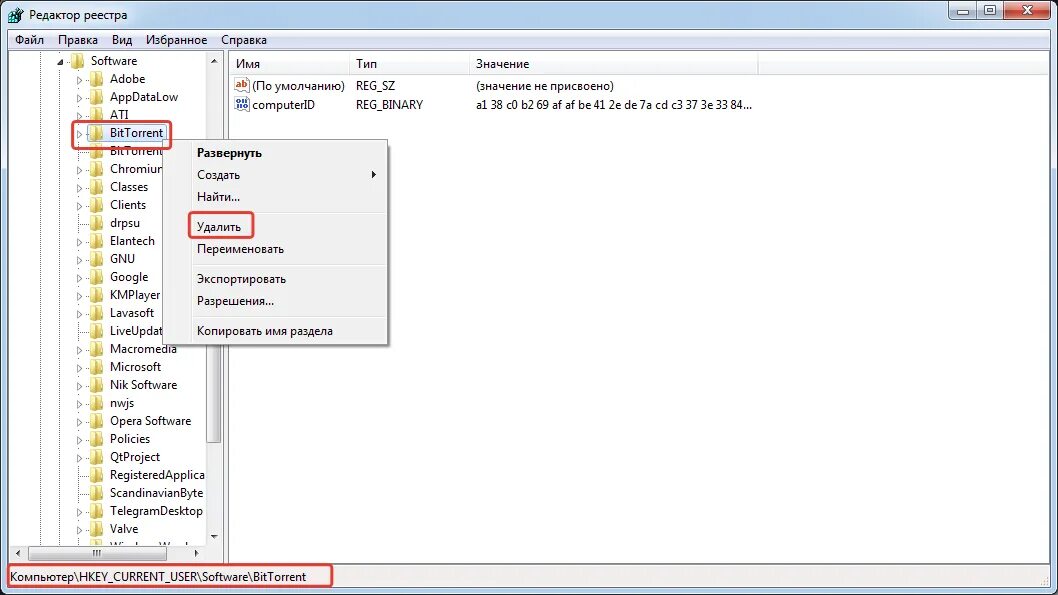Screen dimensions: 1058x595
Task: Open the Избранное menu
Action: 177,40
